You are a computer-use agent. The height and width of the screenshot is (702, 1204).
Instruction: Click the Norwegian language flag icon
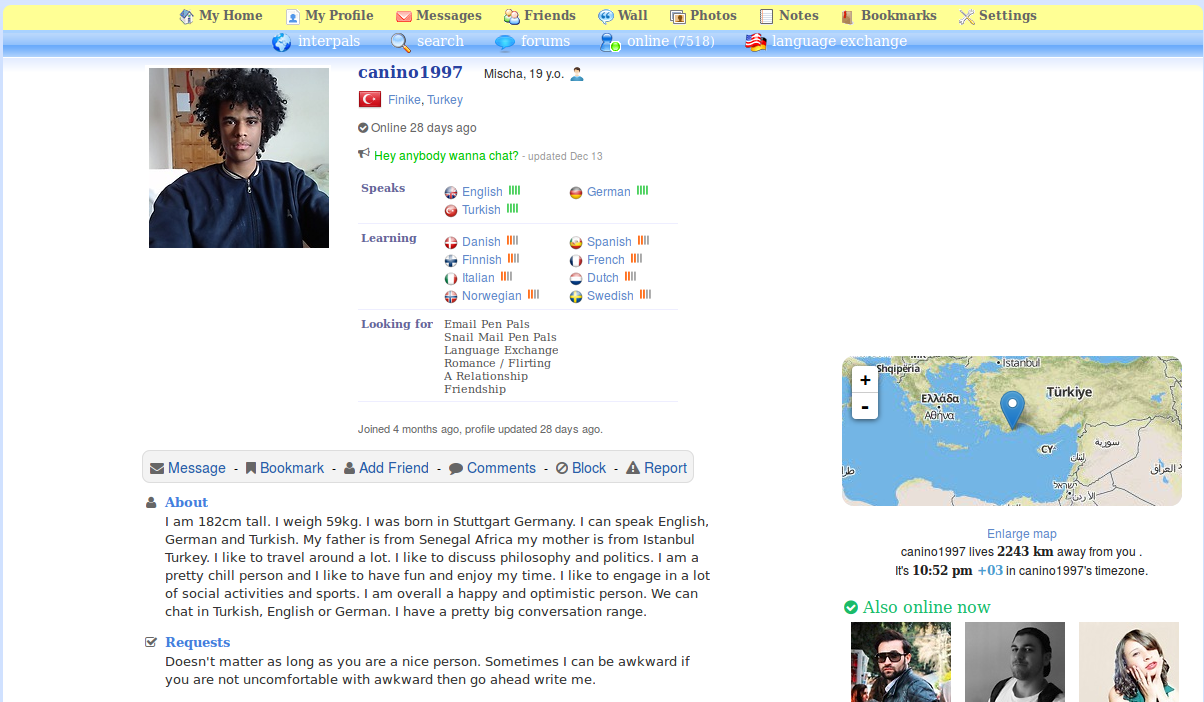tap(451, 296)
